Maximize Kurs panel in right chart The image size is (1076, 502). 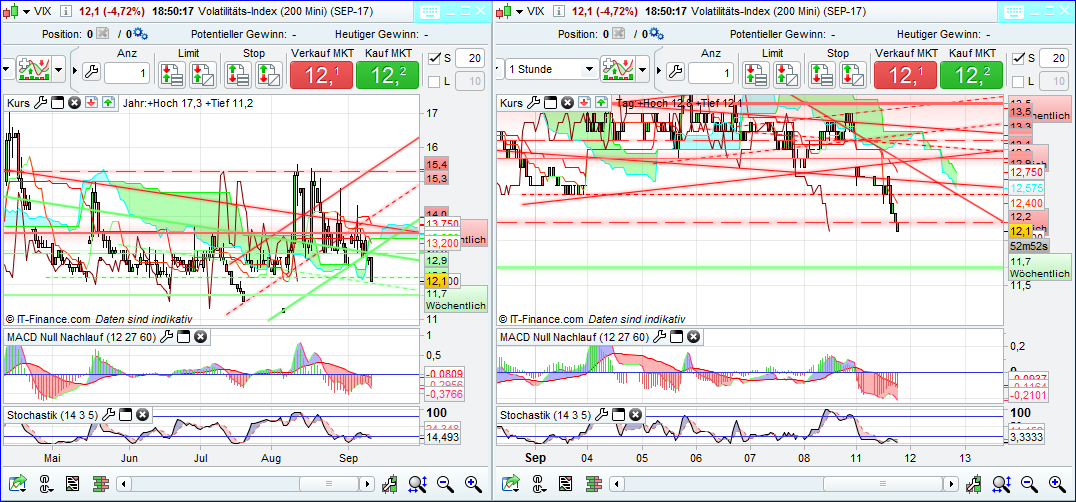click(x=550, y=103)
